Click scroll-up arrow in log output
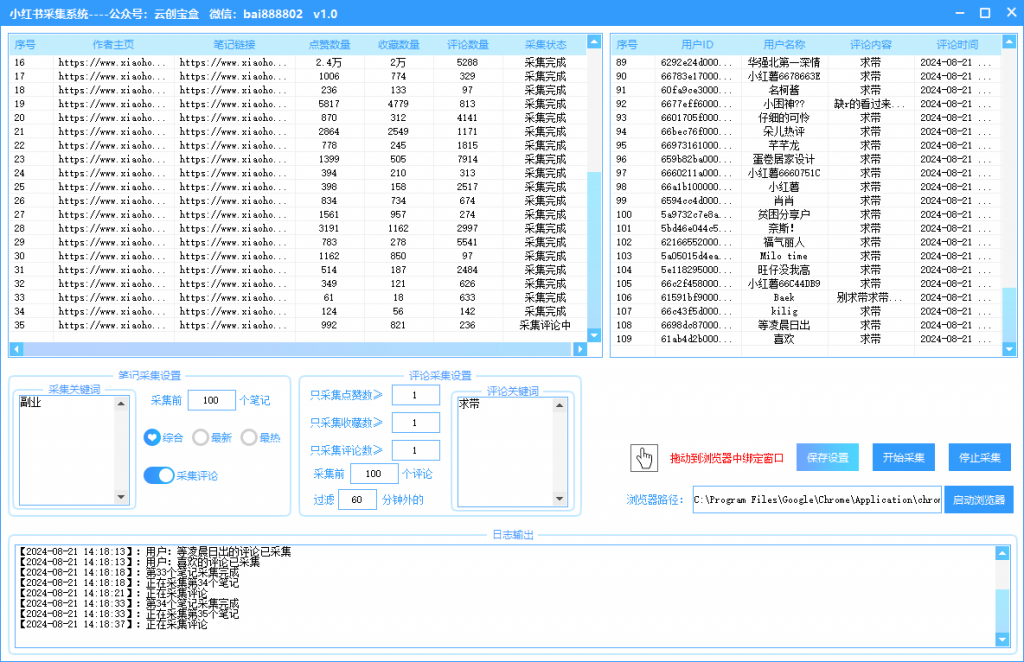Image resolution: width=1024 pixels, height=662 pixels. pos(1002,553)
